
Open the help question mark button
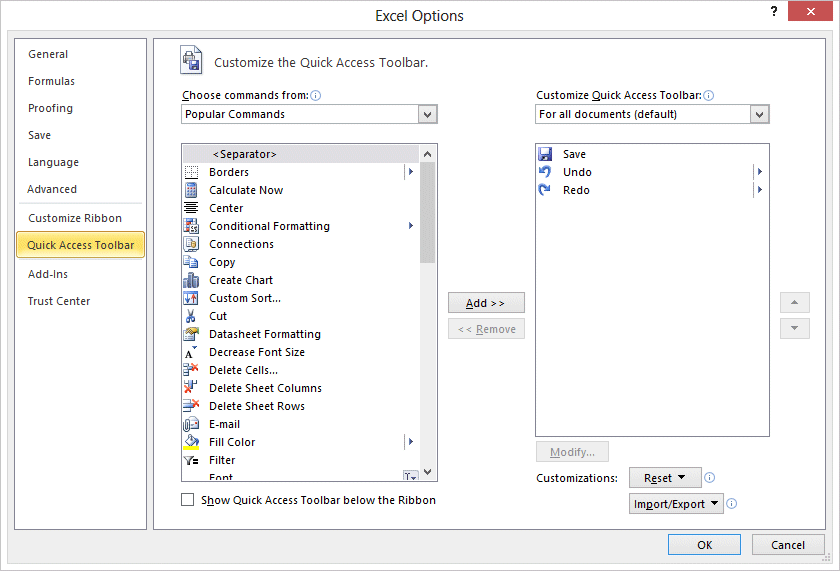[774, 11]
